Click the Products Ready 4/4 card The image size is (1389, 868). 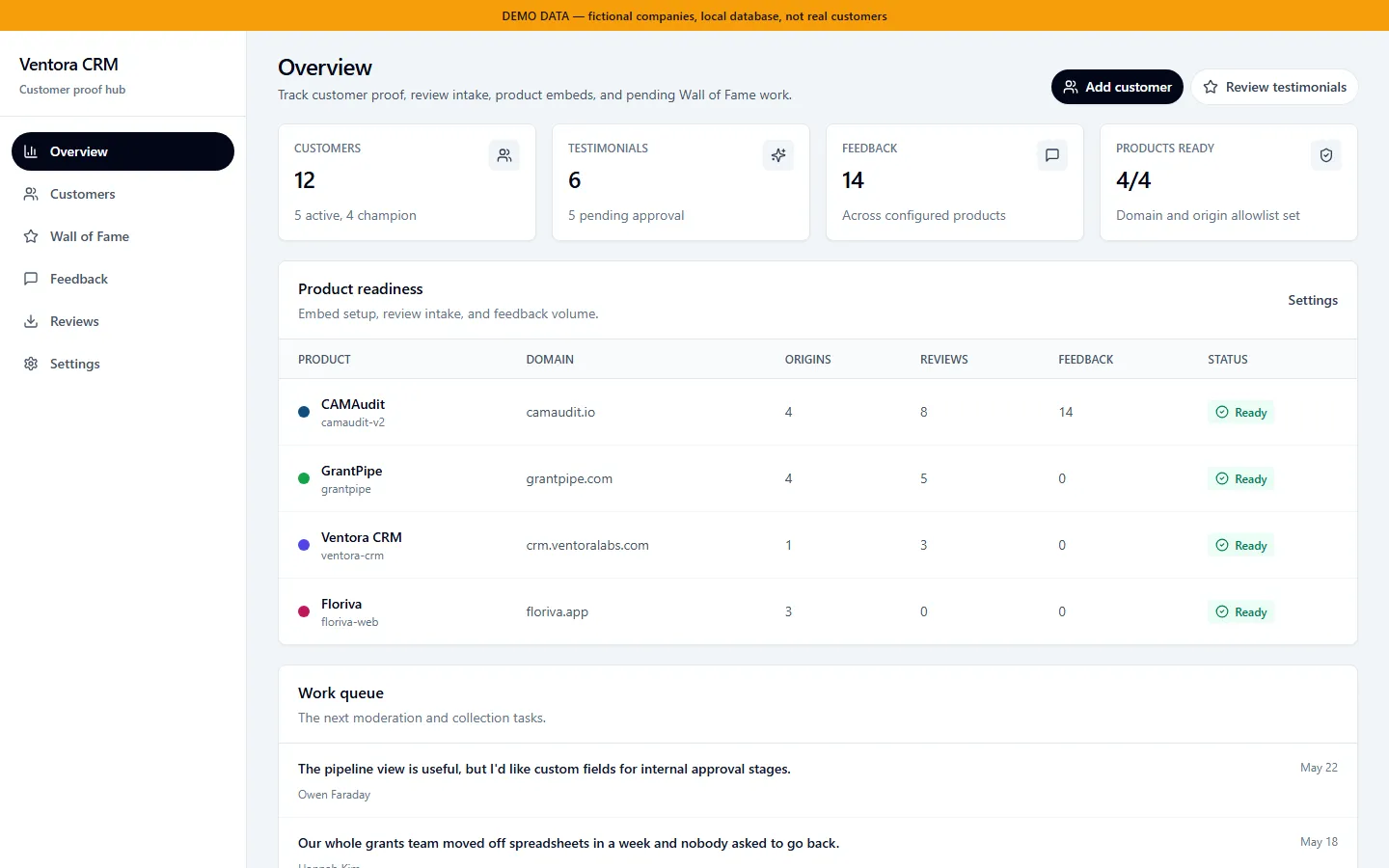pos(1229,182)
